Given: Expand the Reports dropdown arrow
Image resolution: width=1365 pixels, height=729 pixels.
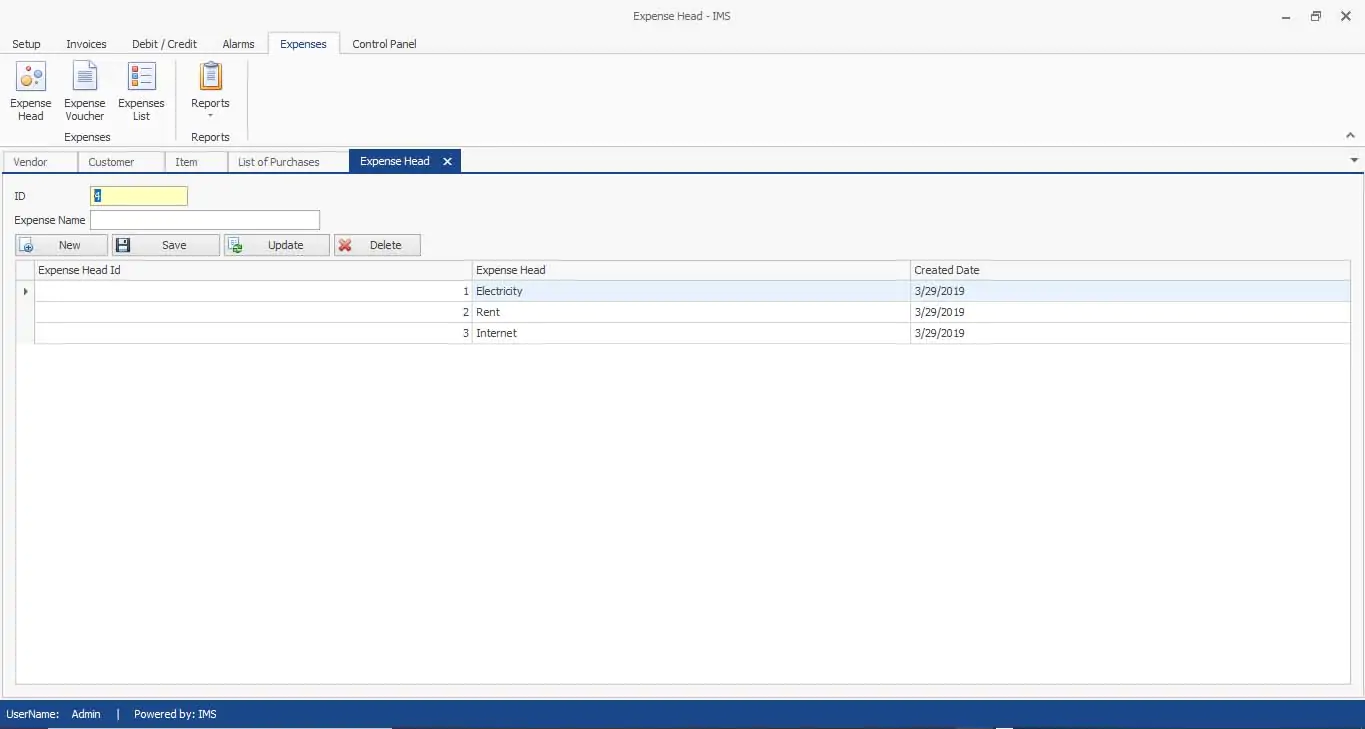Looking at the screenshot, I should click(x=210, y=116).
